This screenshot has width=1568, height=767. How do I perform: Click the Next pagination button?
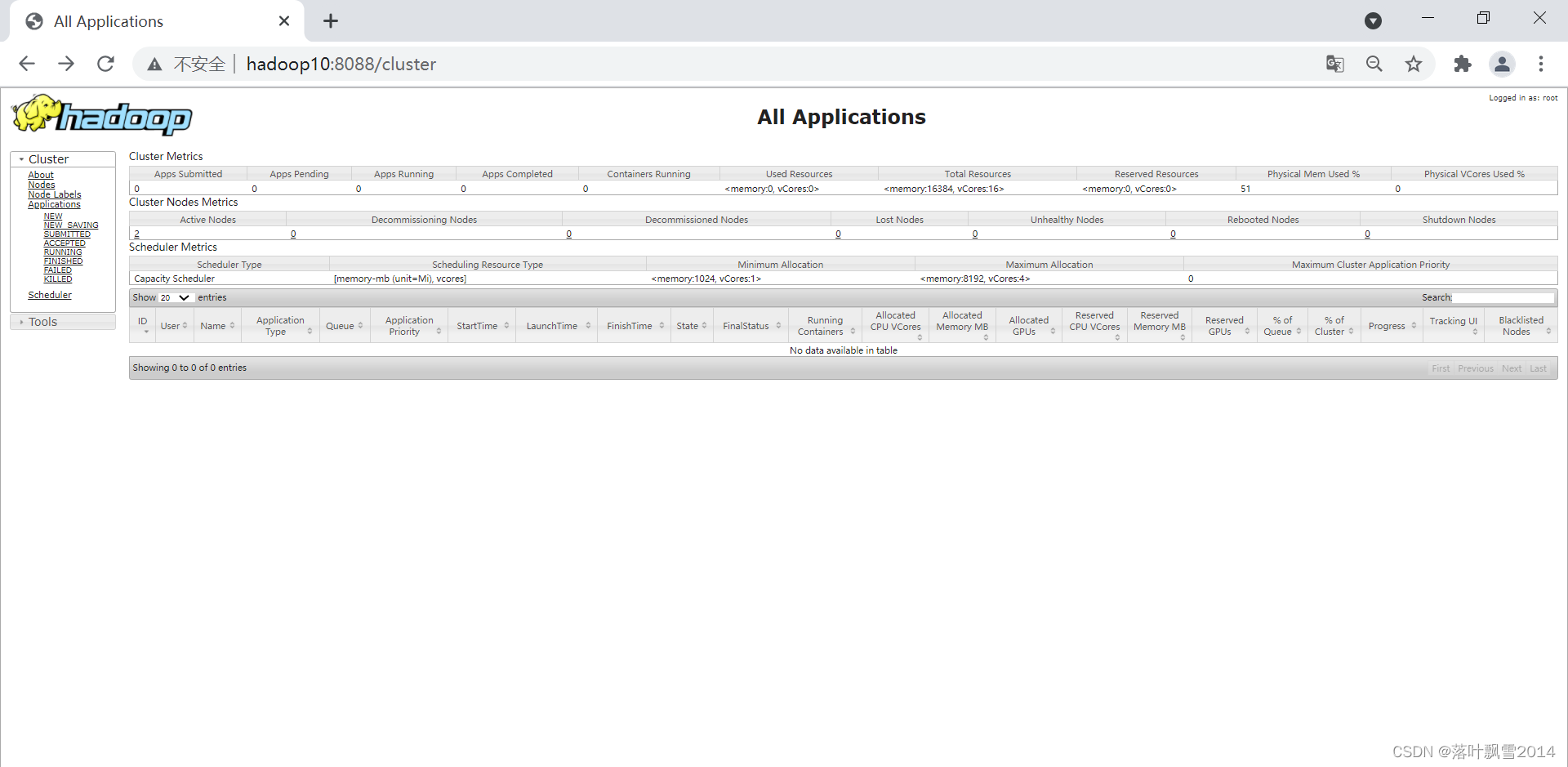[x=1512, y=368]
